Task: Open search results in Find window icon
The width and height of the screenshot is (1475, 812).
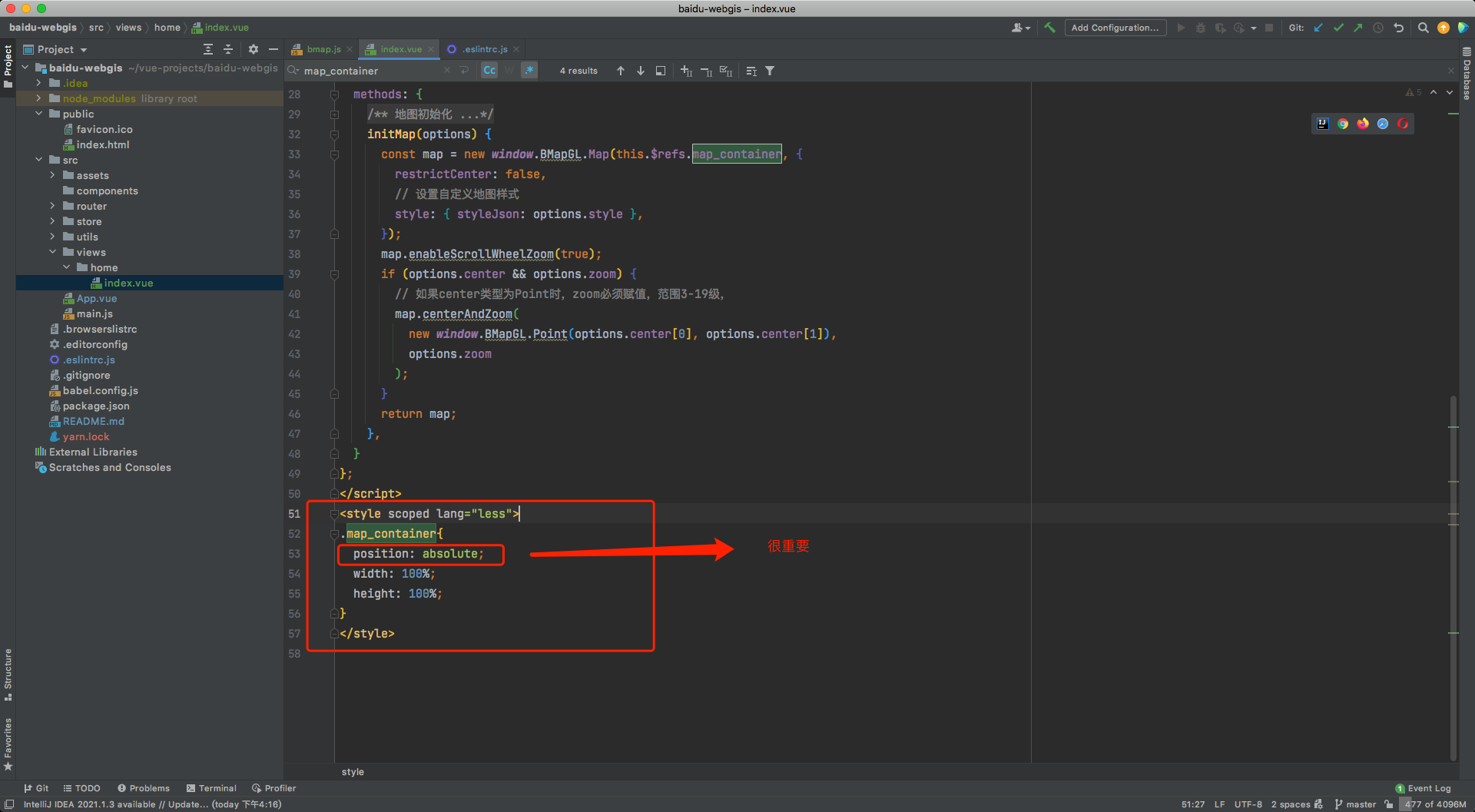Action: click(x=661, y=71)
